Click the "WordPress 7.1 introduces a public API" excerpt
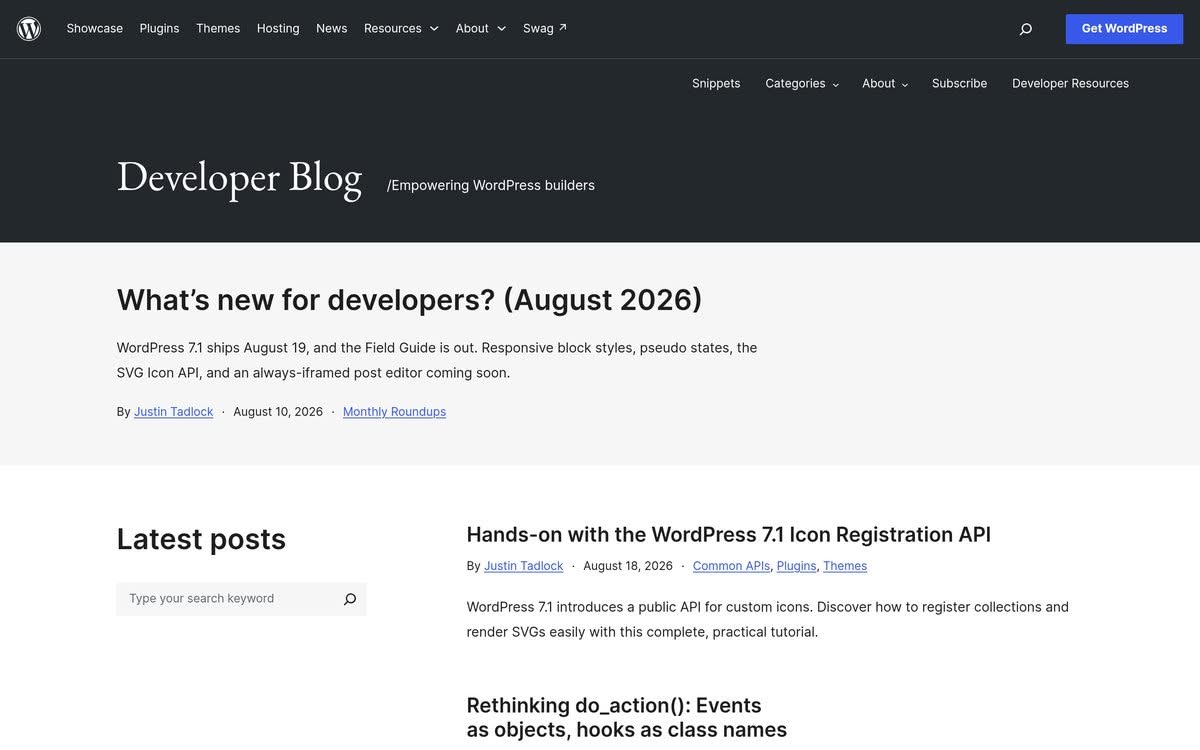Viewport: 1200px width, 750px height. (768, 619)
